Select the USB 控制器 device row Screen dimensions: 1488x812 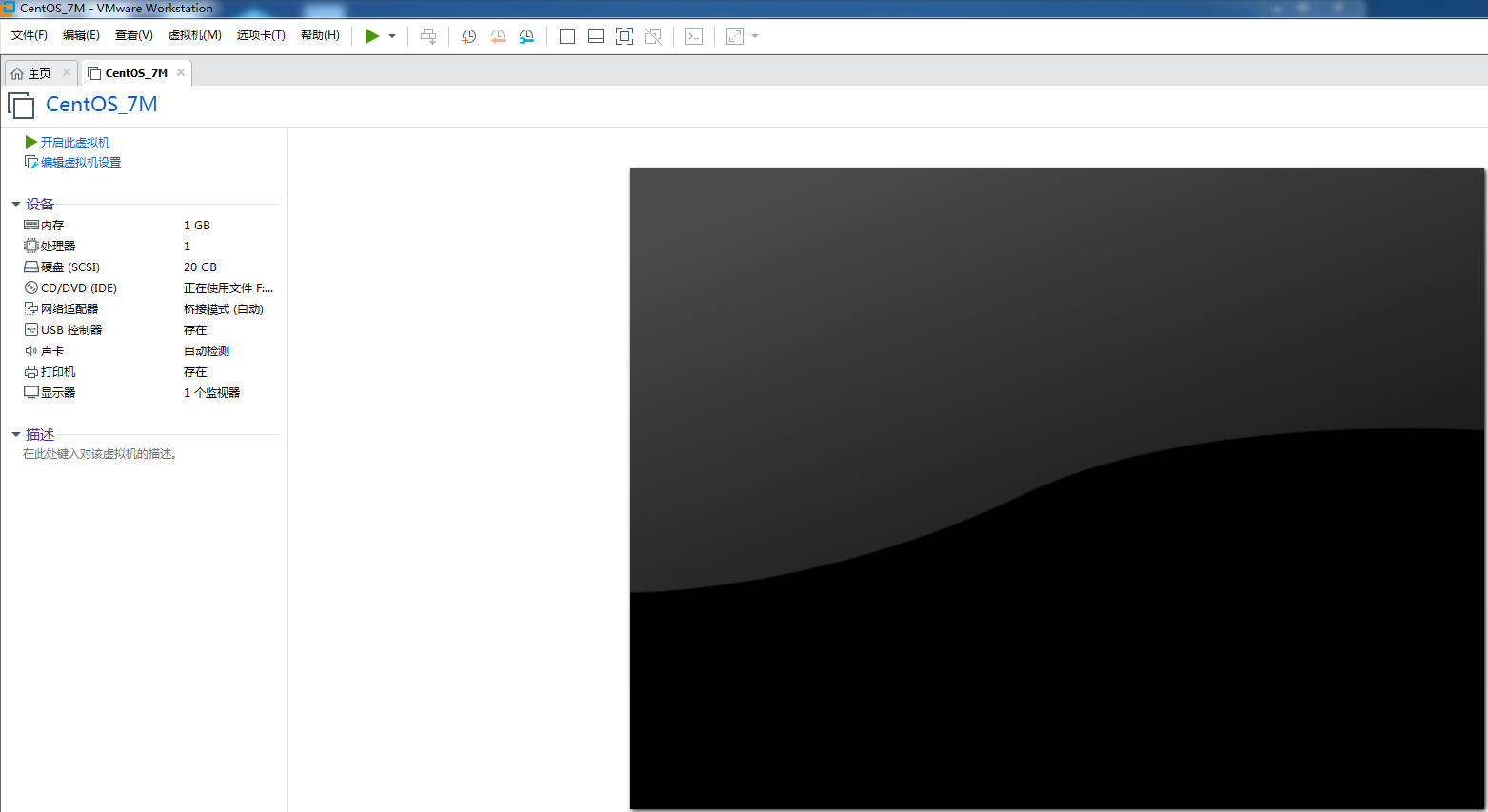tap(149, 330)
